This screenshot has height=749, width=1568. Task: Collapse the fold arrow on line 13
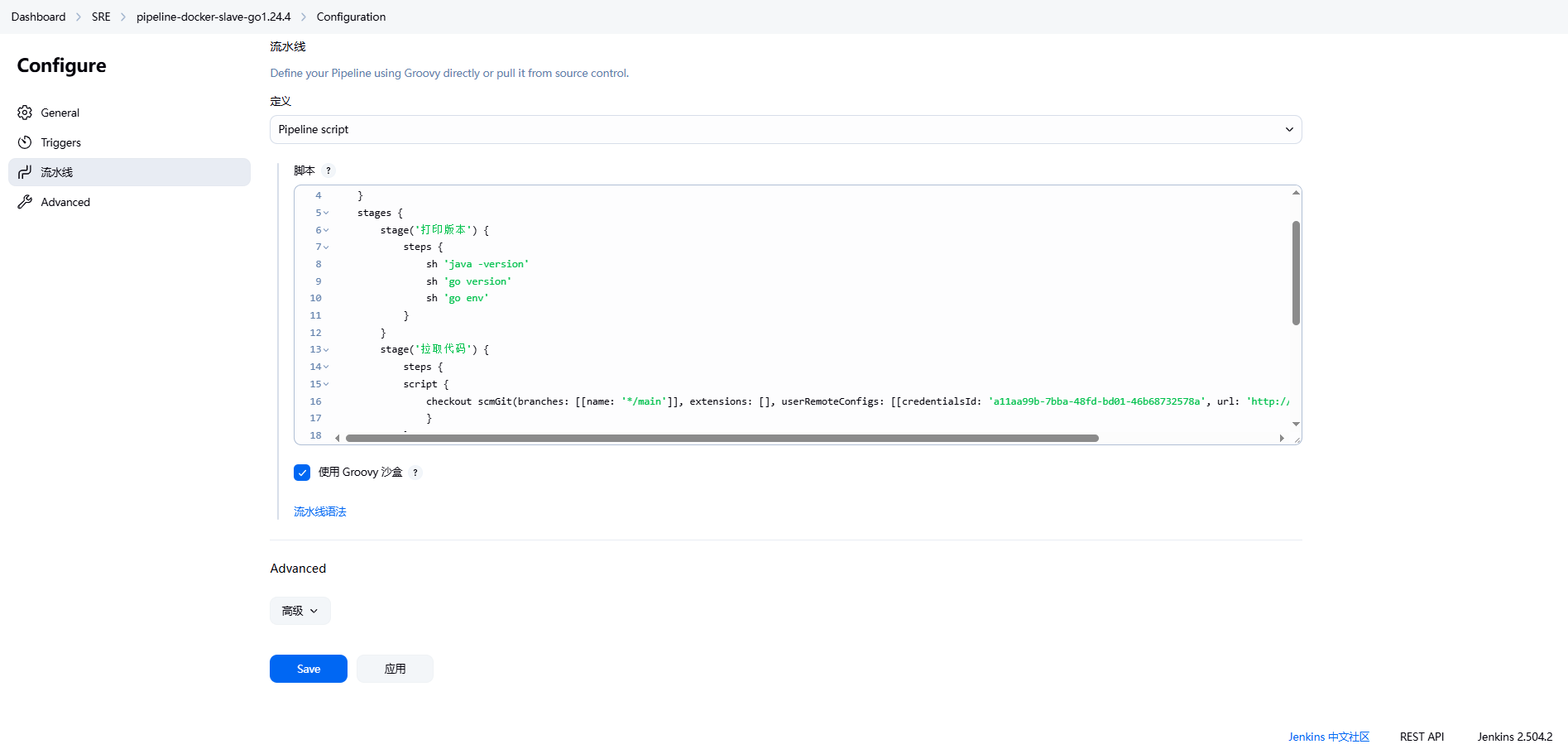(x=326, y=350)
